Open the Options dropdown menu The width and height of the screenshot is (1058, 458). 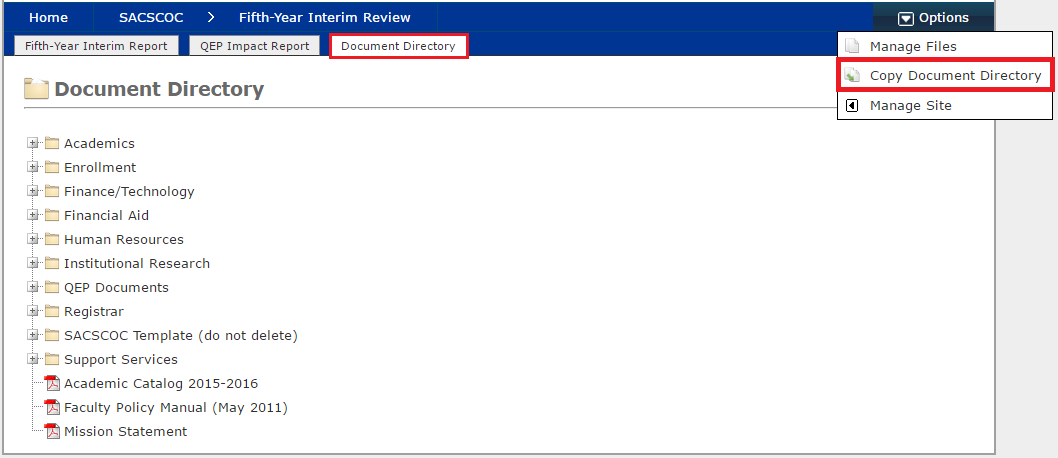tap(933, 17)
